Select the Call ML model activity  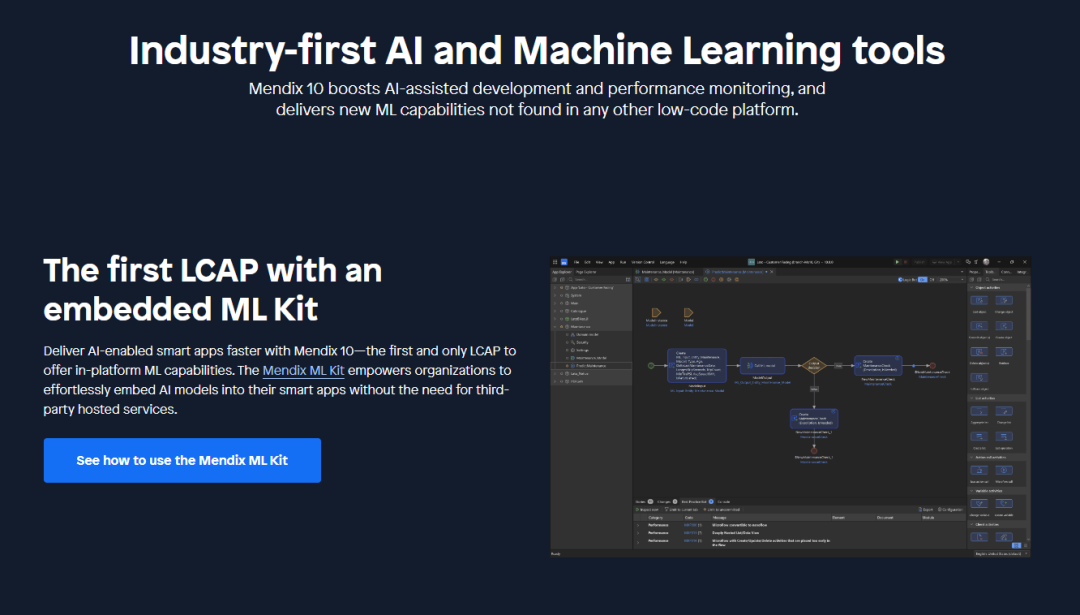point(764,366)
